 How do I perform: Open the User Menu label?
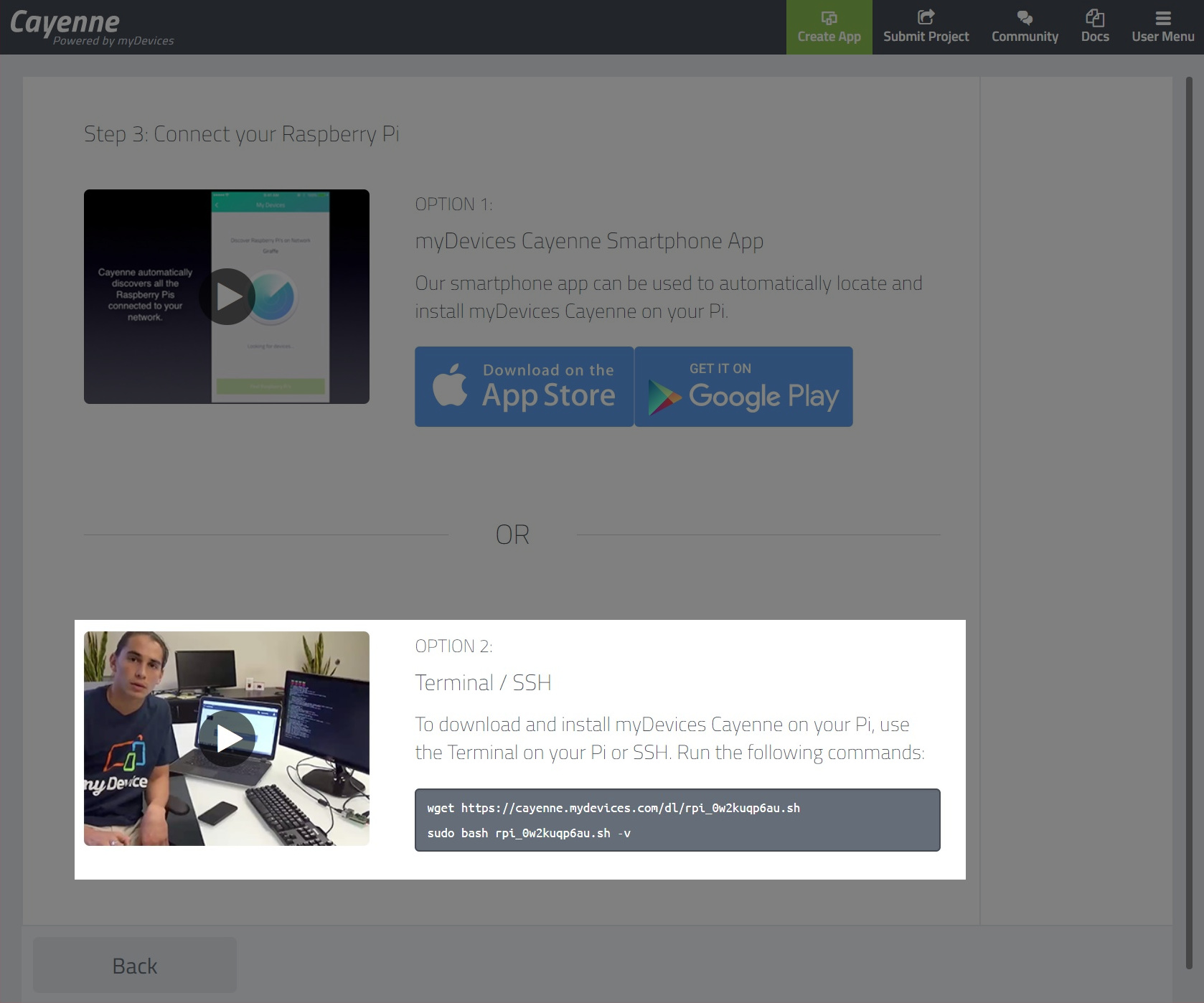1163,37
